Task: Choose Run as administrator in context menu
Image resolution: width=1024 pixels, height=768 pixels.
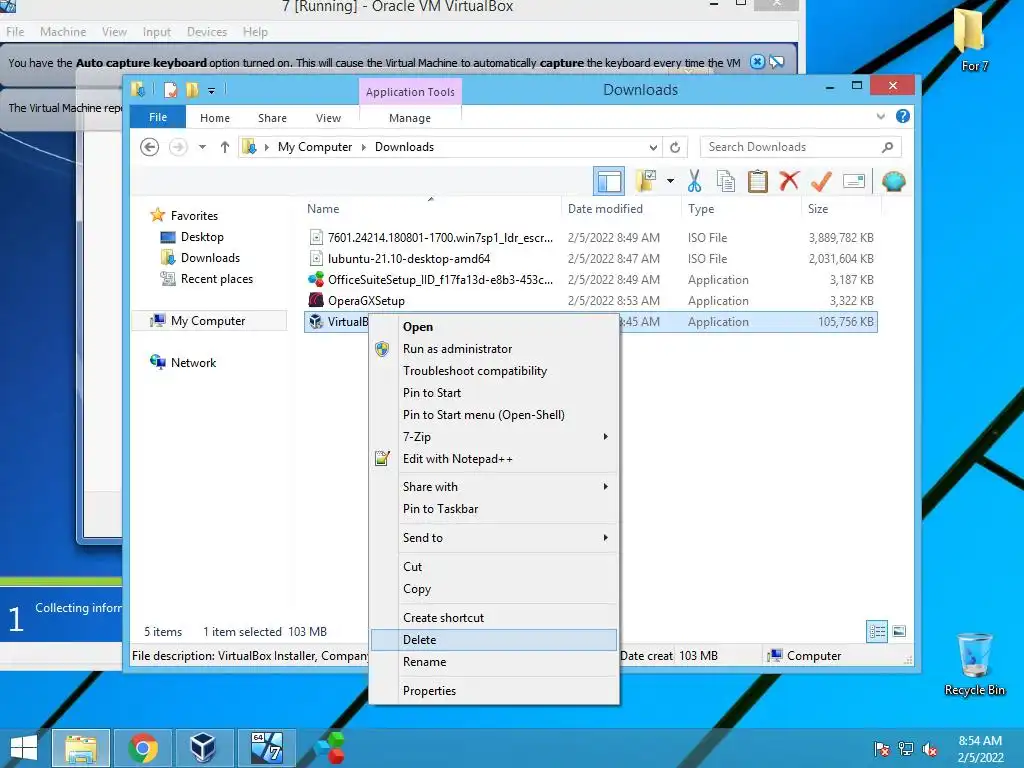Action: pos(494,349)
